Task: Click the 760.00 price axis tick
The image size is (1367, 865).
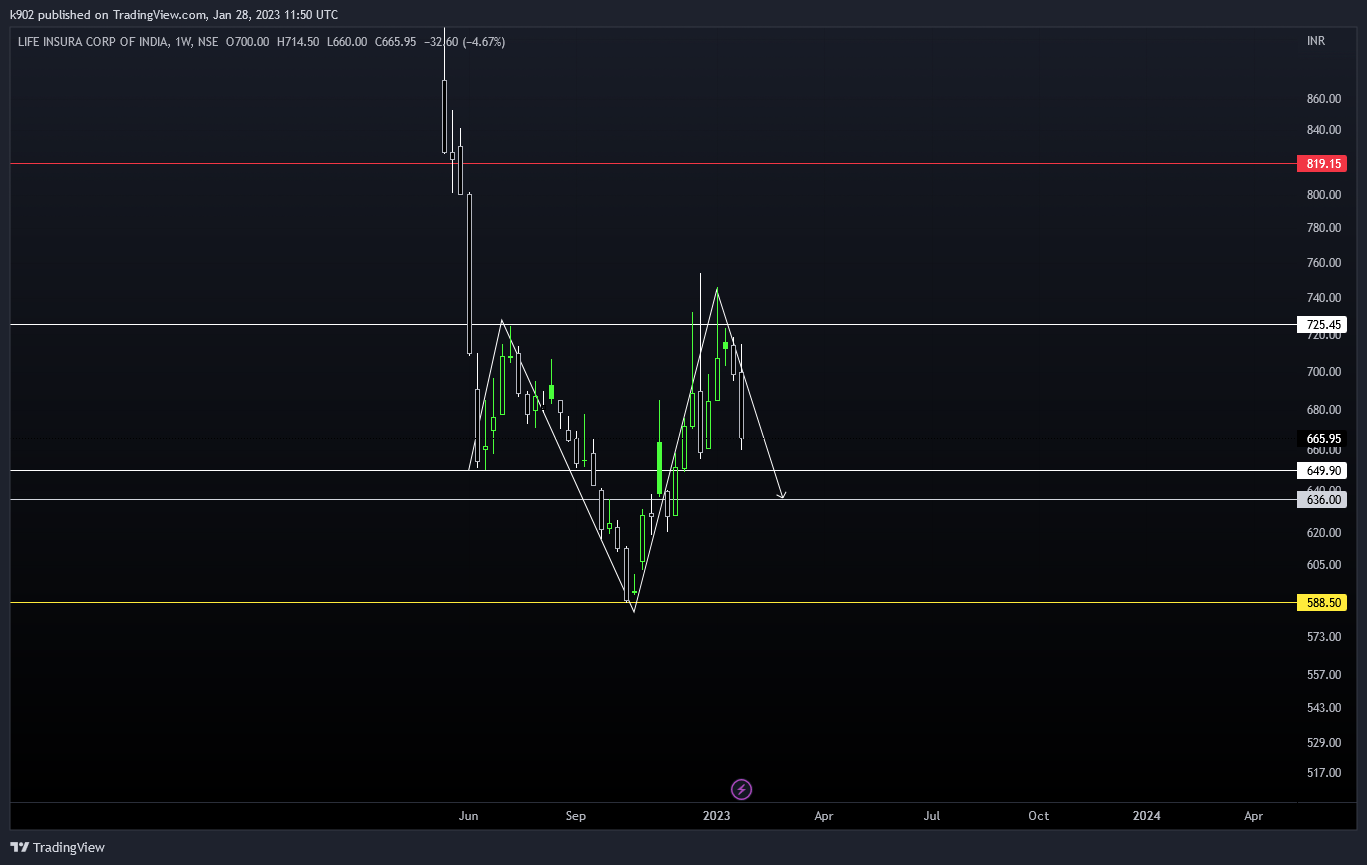Action: 1323,263
